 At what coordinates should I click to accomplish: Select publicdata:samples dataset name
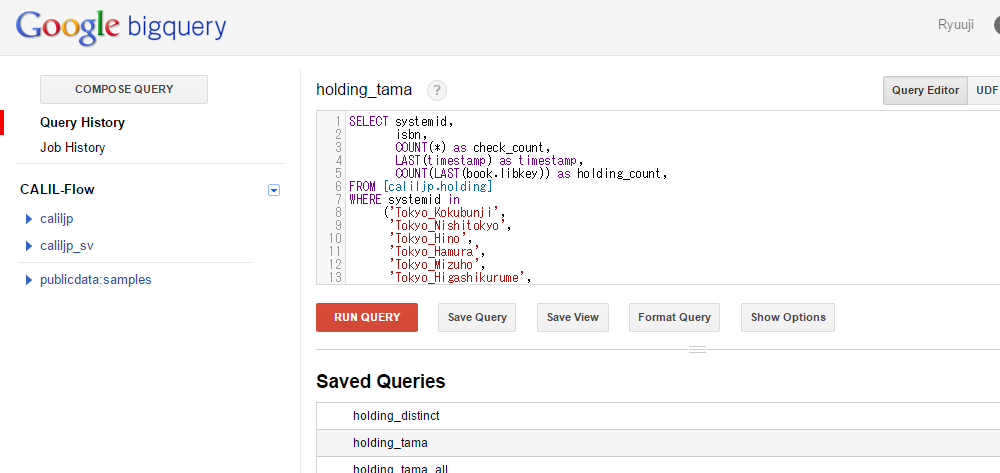(x=96, y=280)
